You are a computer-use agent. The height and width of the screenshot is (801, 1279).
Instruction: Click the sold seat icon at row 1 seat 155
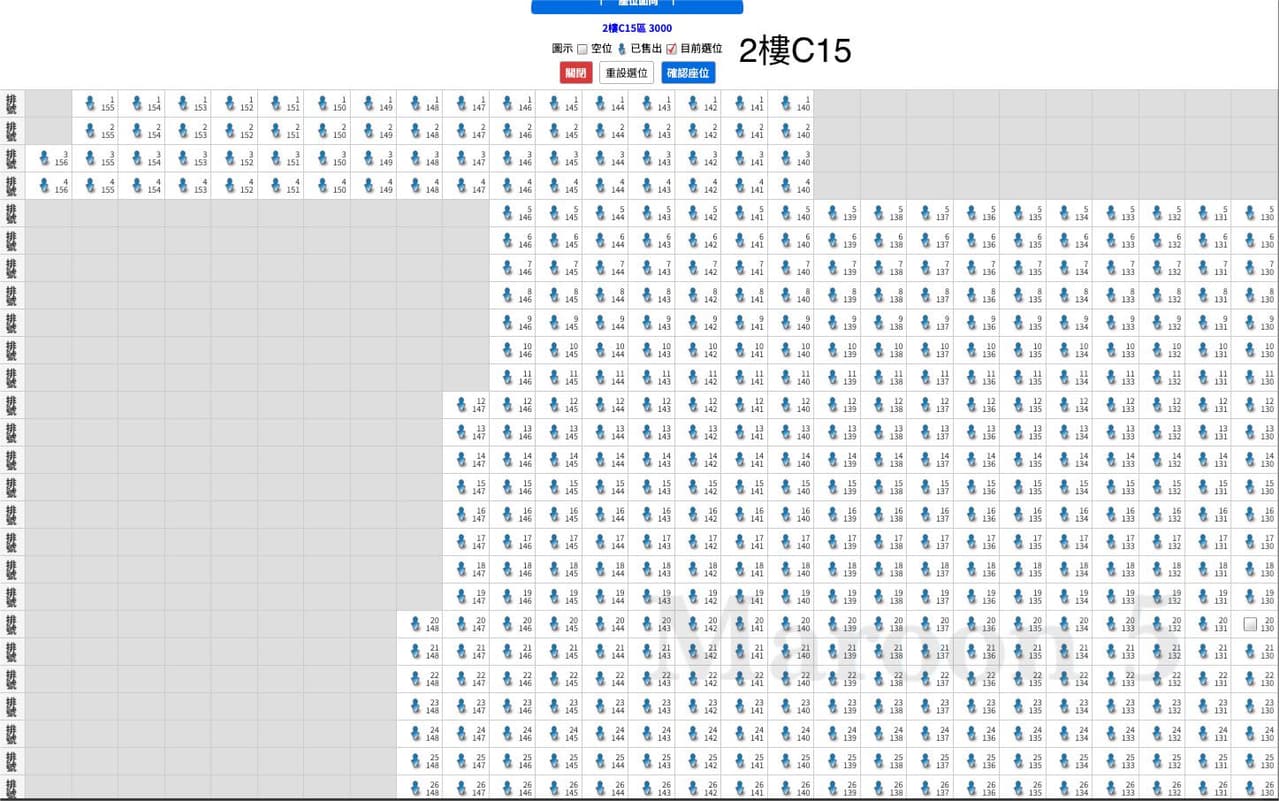91,103
